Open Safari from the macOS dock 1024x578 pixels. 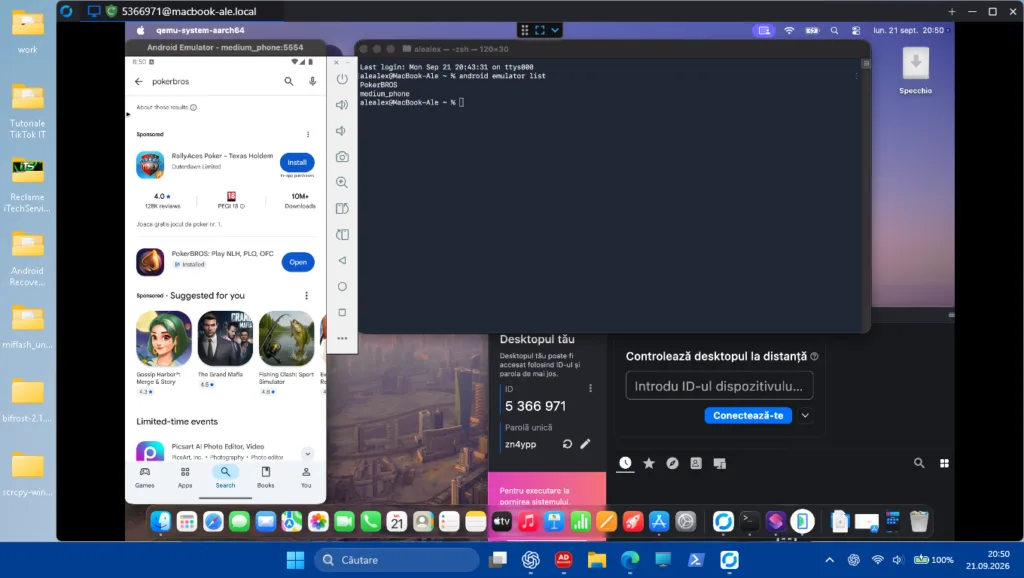tap(213, 521)
